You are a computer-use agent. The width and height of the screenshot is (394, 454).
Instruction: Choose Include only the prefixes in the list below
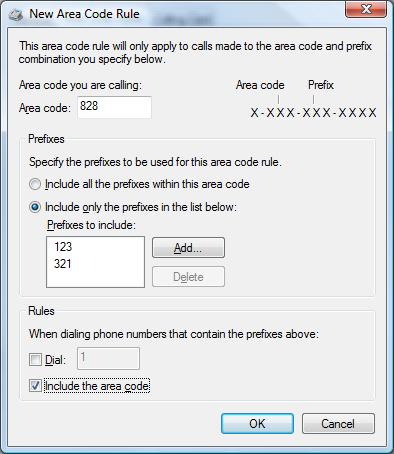pos(35,207)
